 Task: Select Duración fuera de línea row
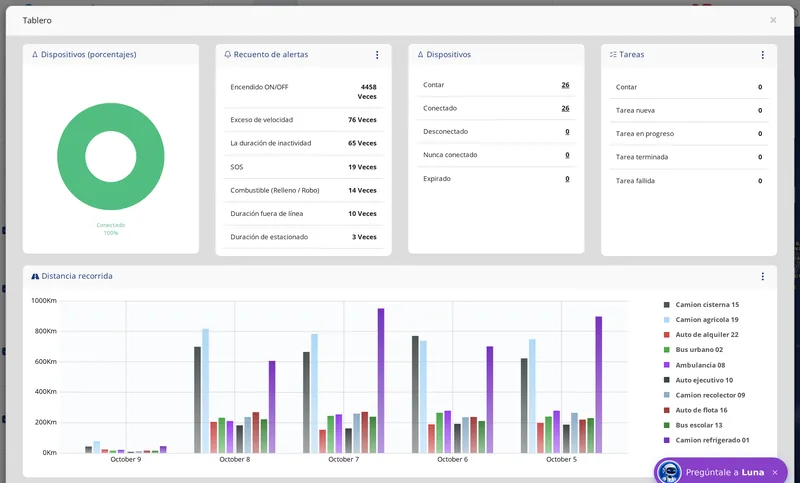(304, 214)
